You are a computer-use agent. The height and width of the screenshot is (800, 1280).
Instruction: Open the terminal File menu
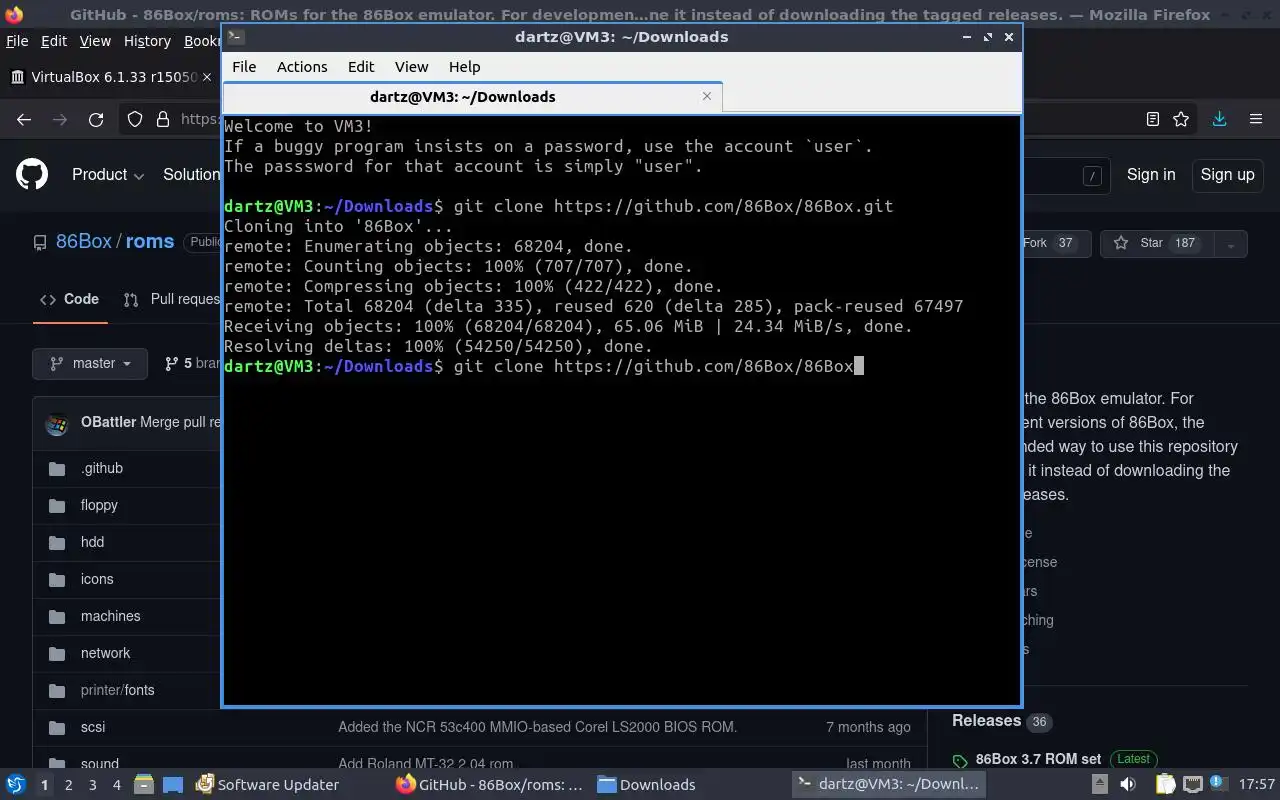coord(244,66)
